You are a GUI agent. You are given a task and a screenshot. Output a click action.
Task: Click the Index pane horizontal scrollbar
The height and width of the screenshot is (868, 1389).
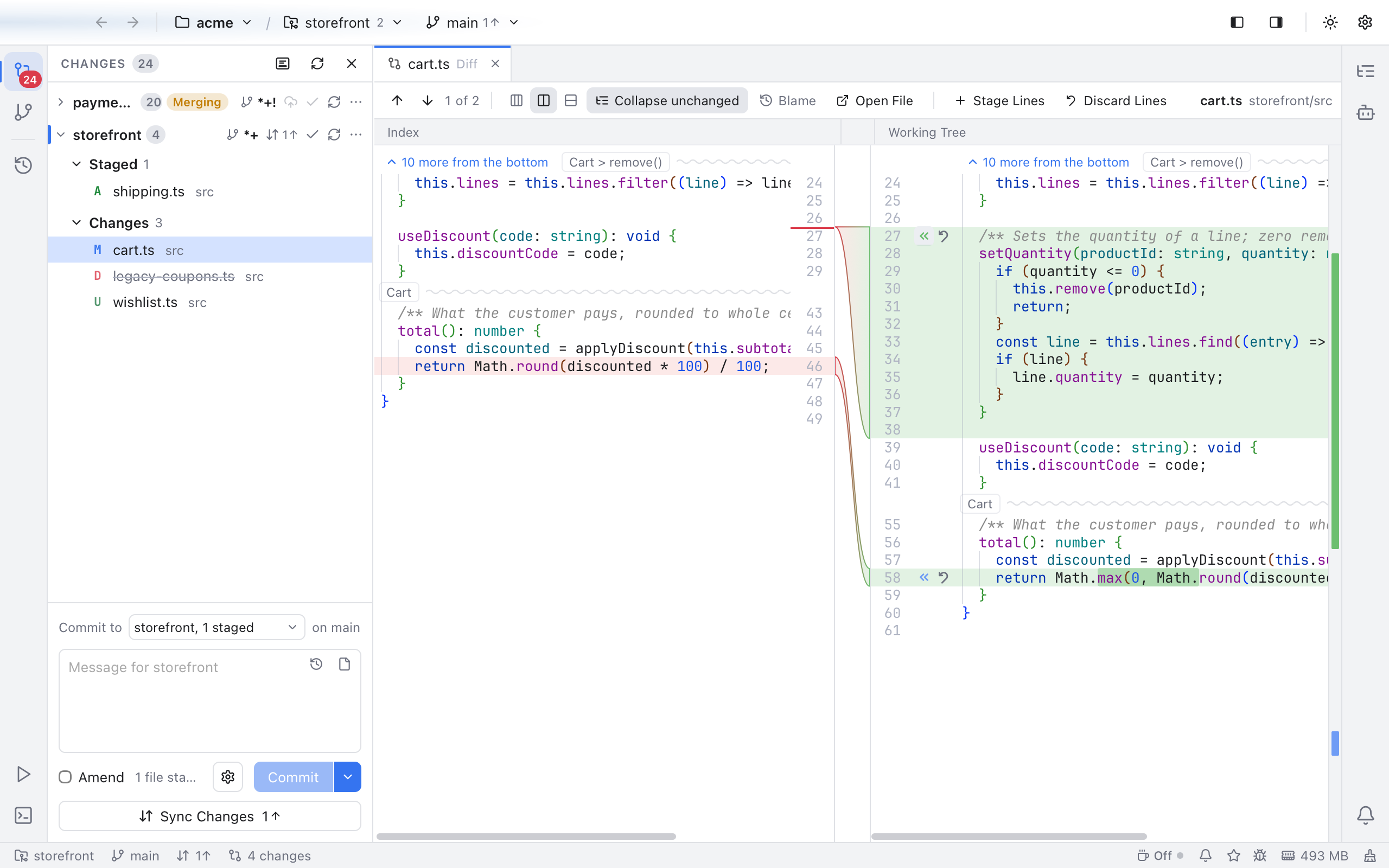526,837
